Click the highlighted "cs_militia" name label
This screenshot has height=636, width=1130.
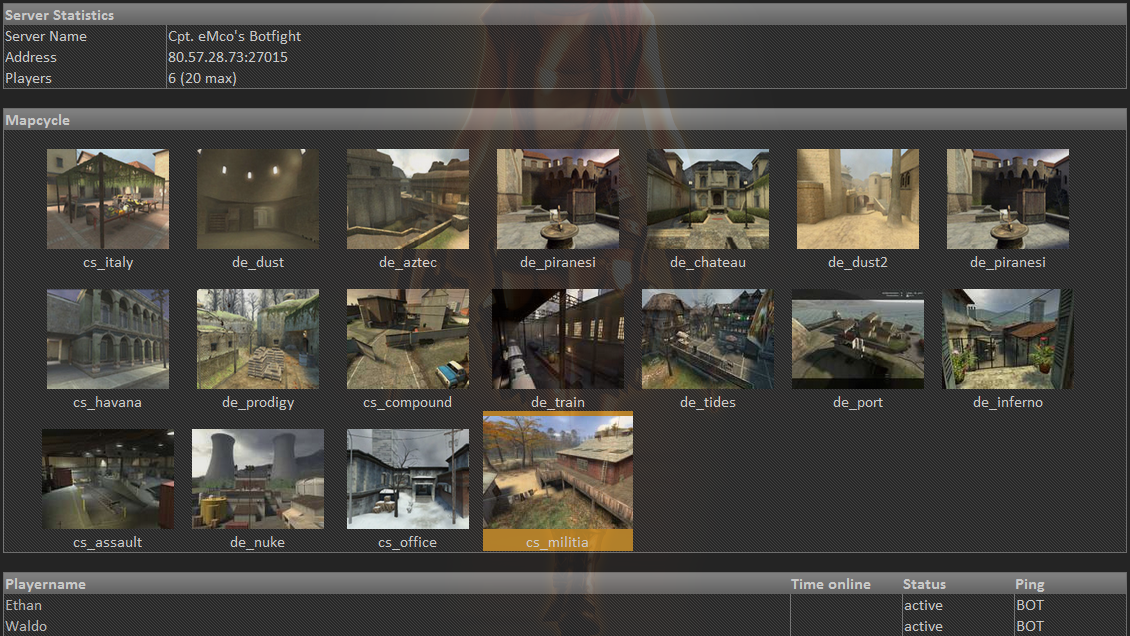557,542
